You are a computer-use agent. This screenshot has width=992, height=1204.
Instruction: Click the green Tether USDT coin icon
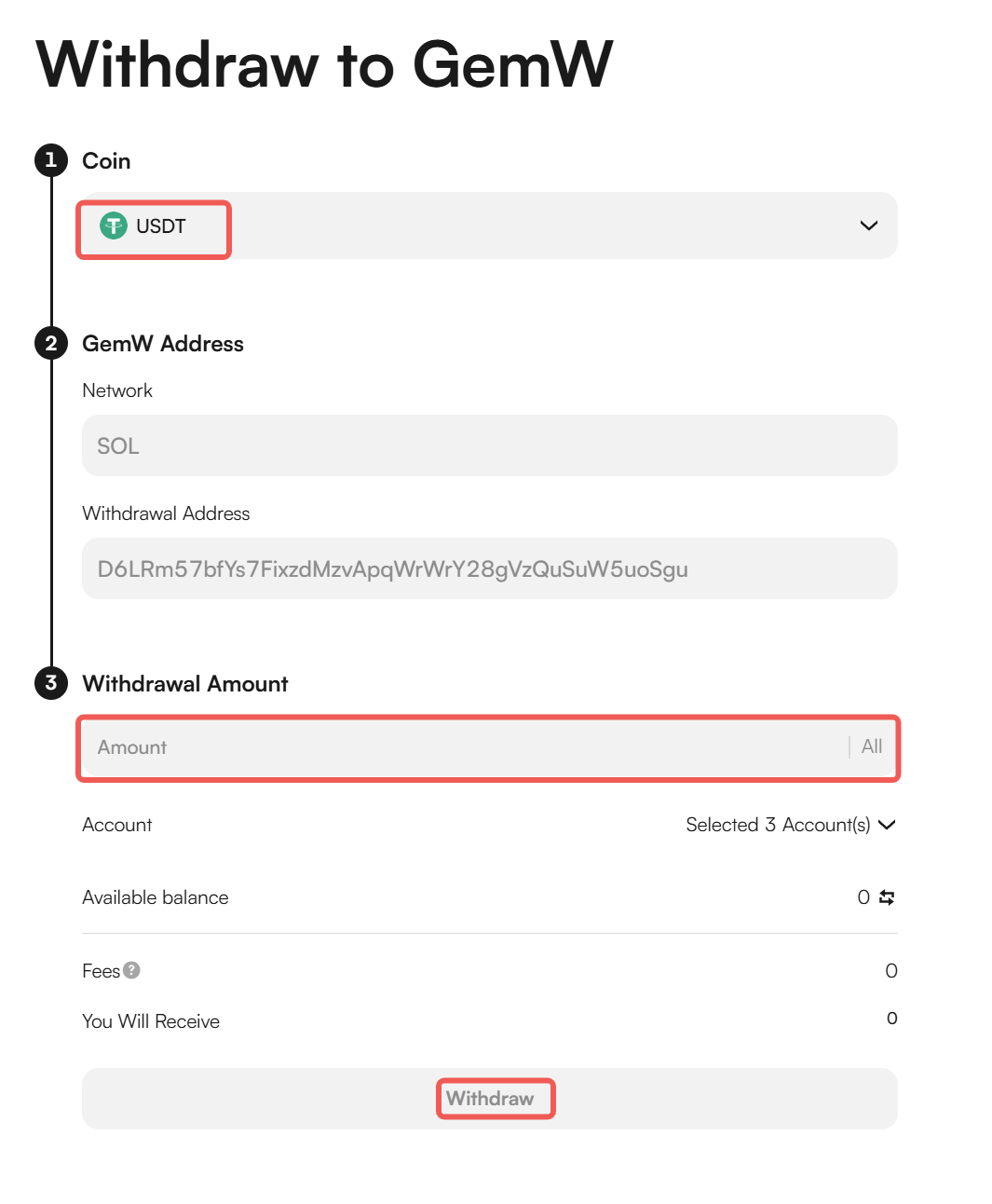(114, 226)
